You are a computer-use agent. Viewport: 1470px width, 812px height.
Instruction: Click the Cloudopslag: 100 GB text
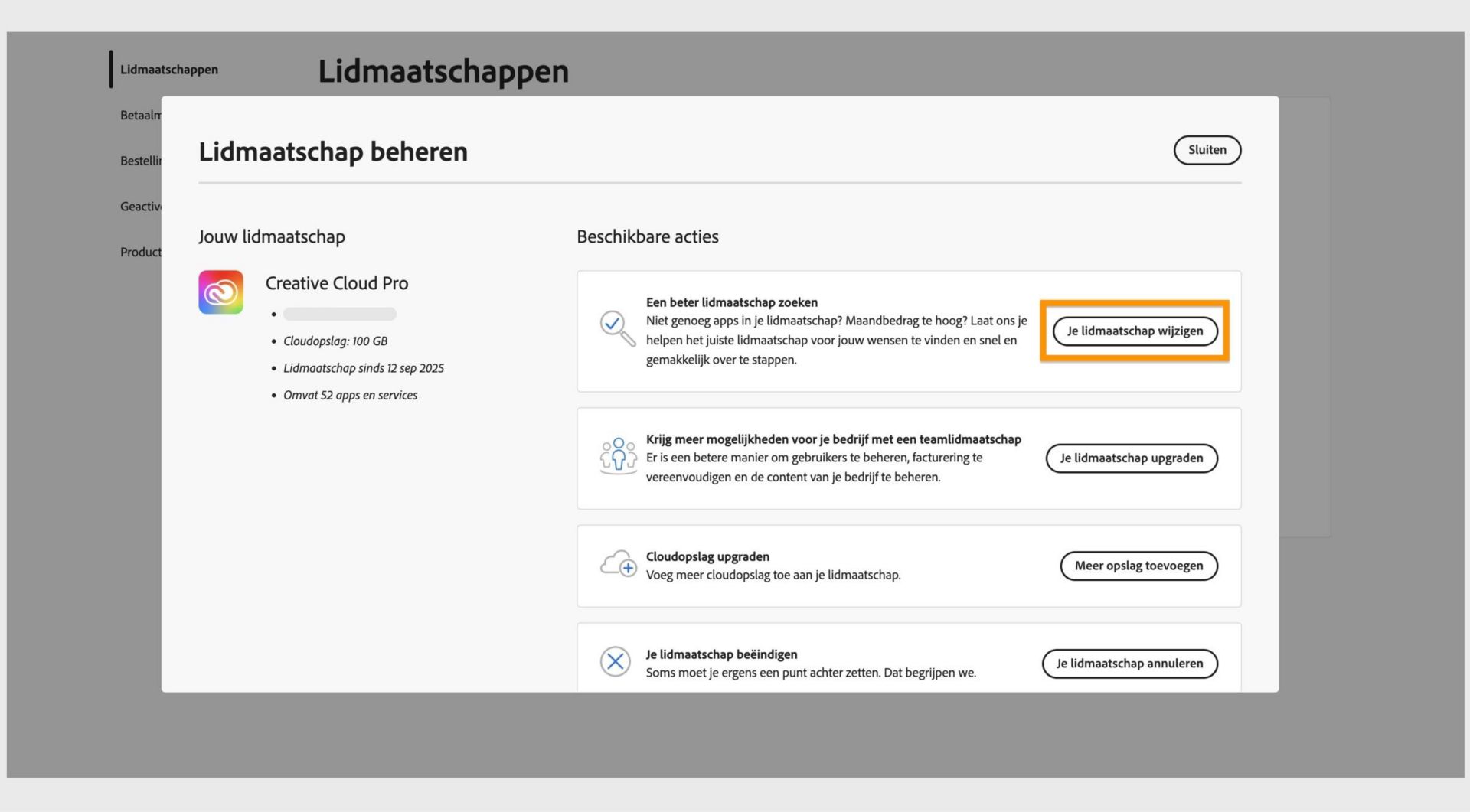coord(335,341)
